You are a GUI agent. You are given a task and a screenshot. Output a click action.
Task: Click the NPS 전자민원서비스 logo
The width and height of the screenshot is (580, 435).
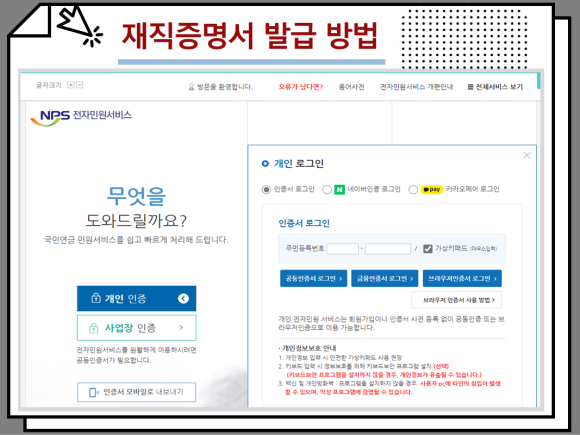point(81,117)
